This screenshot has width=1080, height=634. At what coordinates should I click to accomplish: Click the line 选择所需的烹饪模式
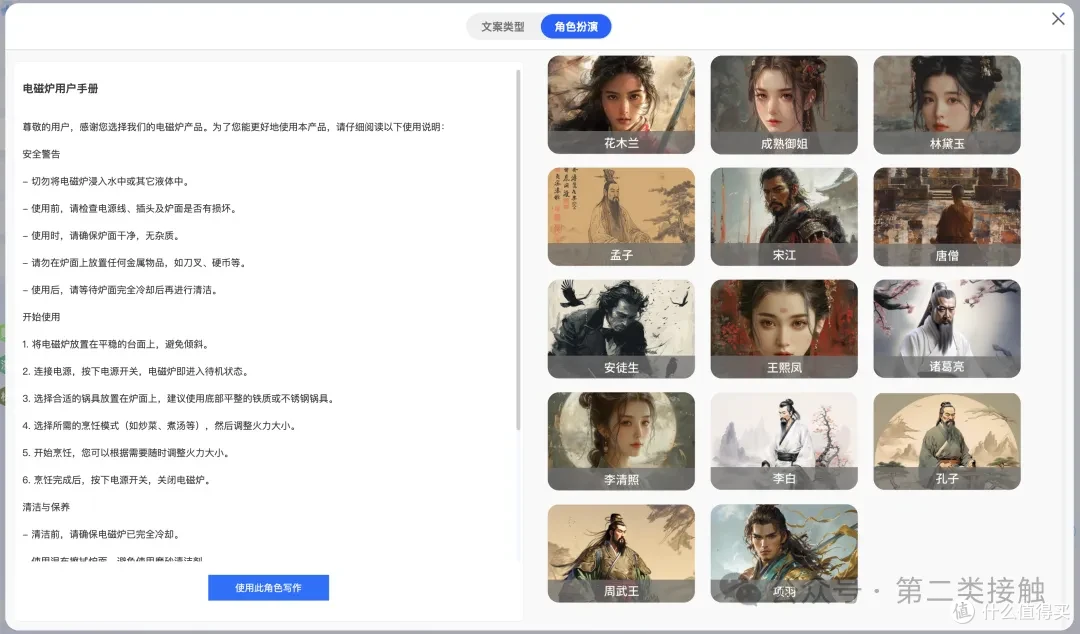point(159,425)
